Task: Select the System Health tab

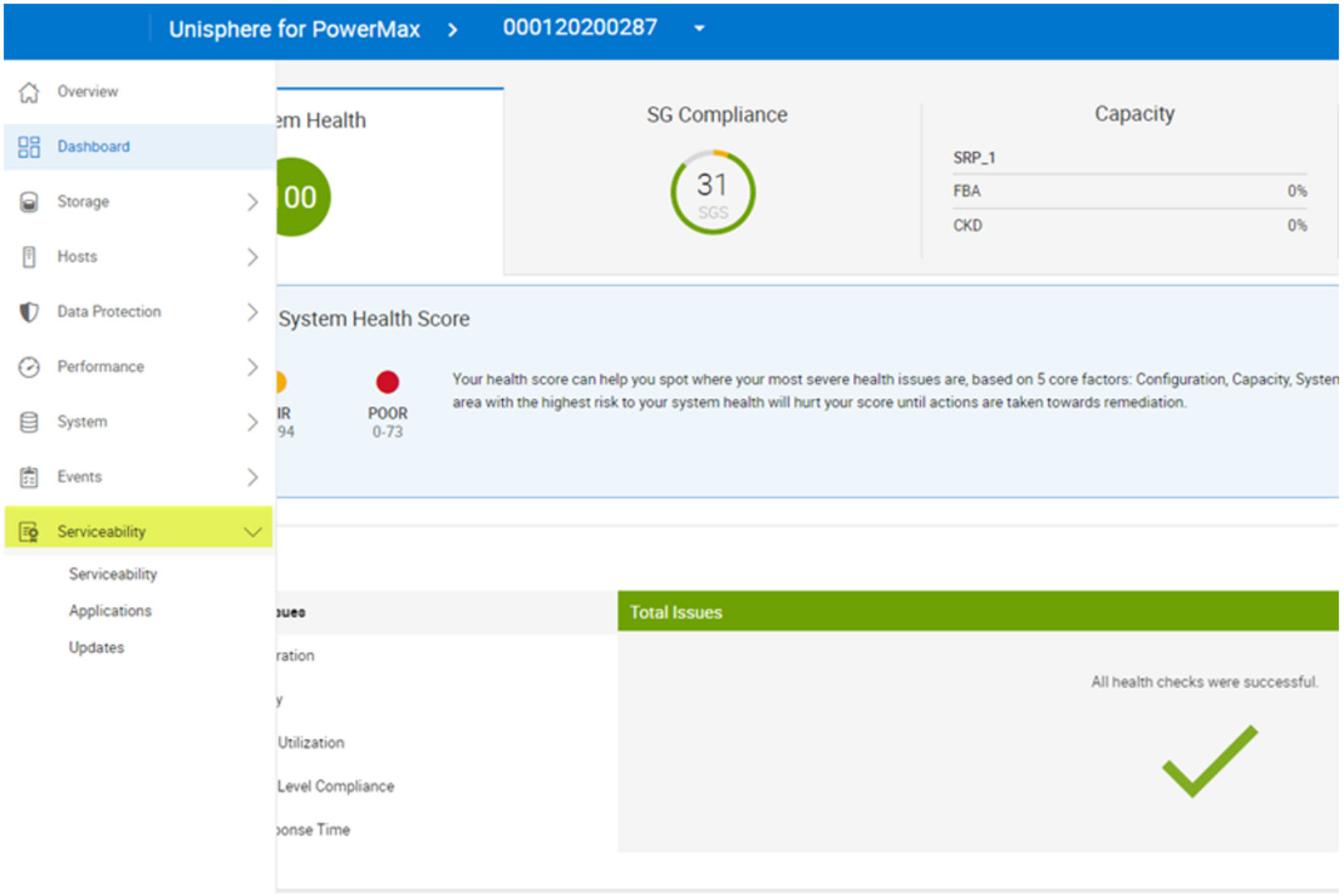Action: coord(390,181)
